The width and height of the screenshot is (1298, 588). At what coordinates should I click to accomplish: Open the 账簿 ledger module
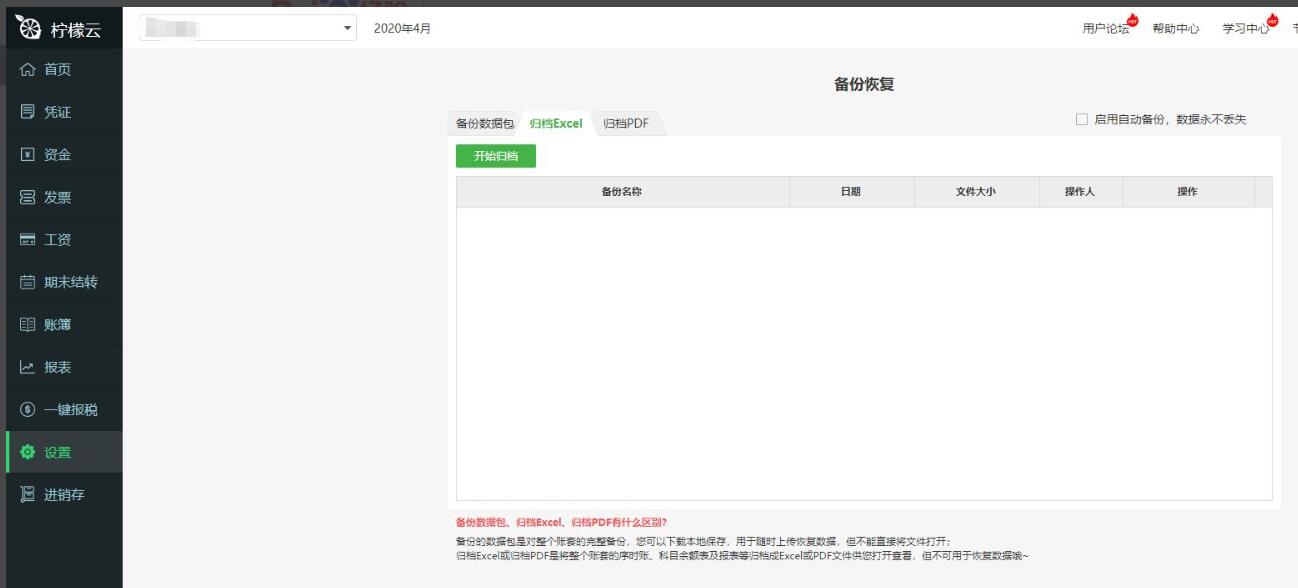60,323
